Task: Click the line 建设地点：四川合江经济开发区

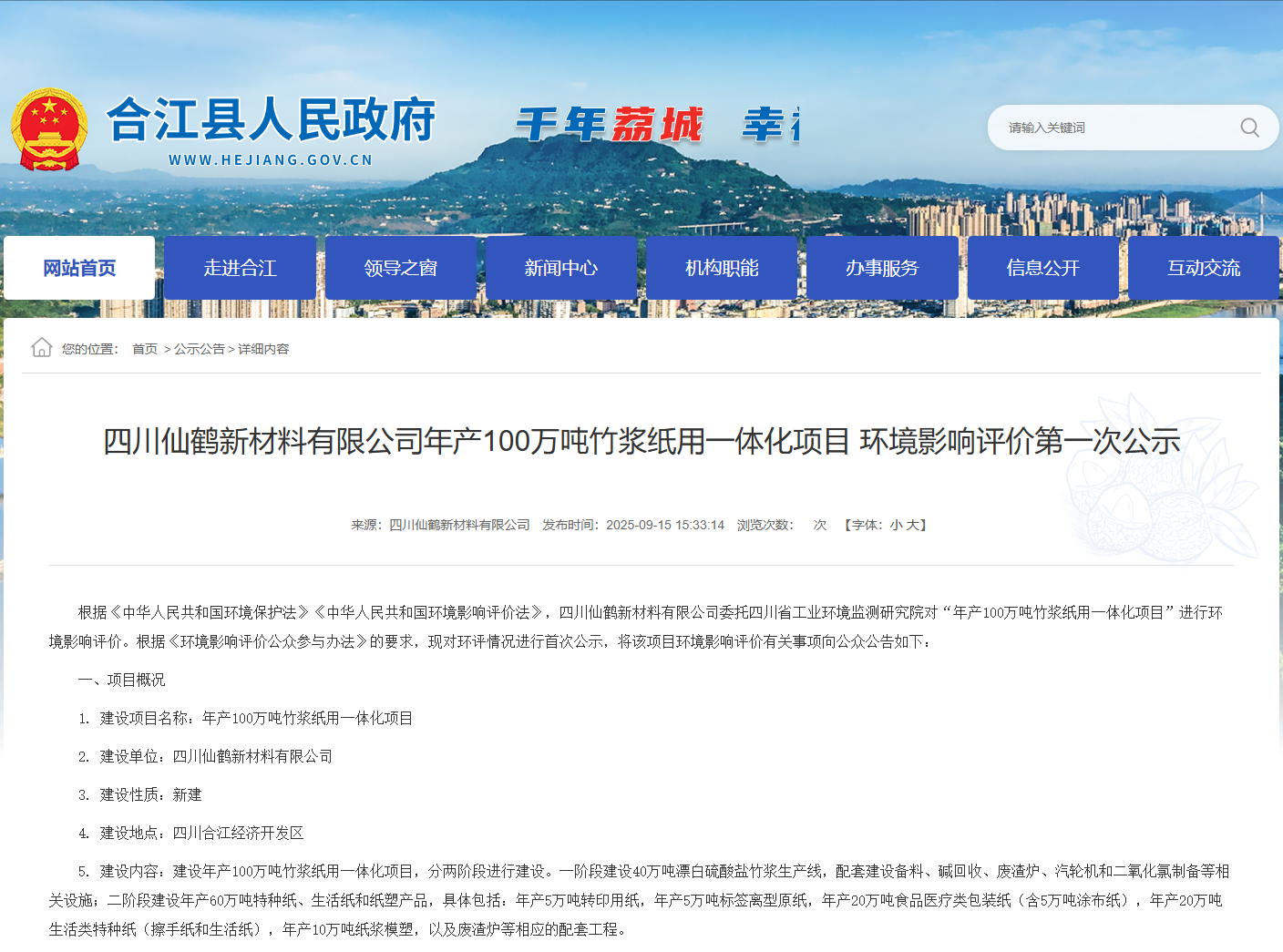Action: click(190, 833)
